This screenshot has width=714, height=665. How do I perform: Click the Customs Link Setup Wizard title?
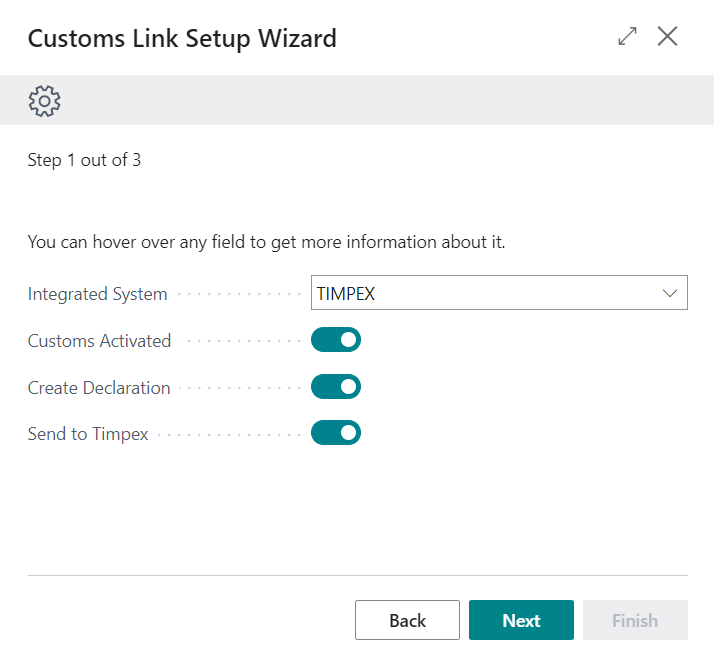[182, 39]
